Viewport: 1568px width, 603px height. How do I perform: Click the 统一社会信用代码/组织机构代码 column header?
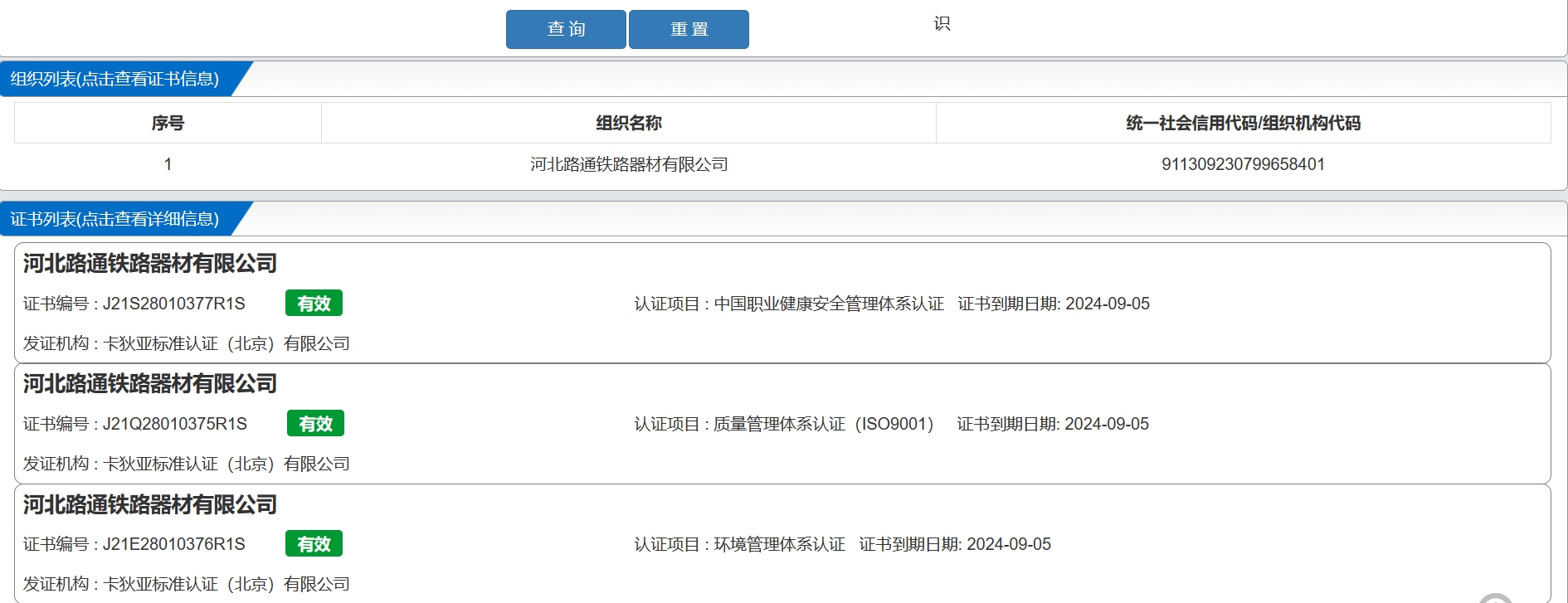pyautogui.click(x=1243, y=123)
